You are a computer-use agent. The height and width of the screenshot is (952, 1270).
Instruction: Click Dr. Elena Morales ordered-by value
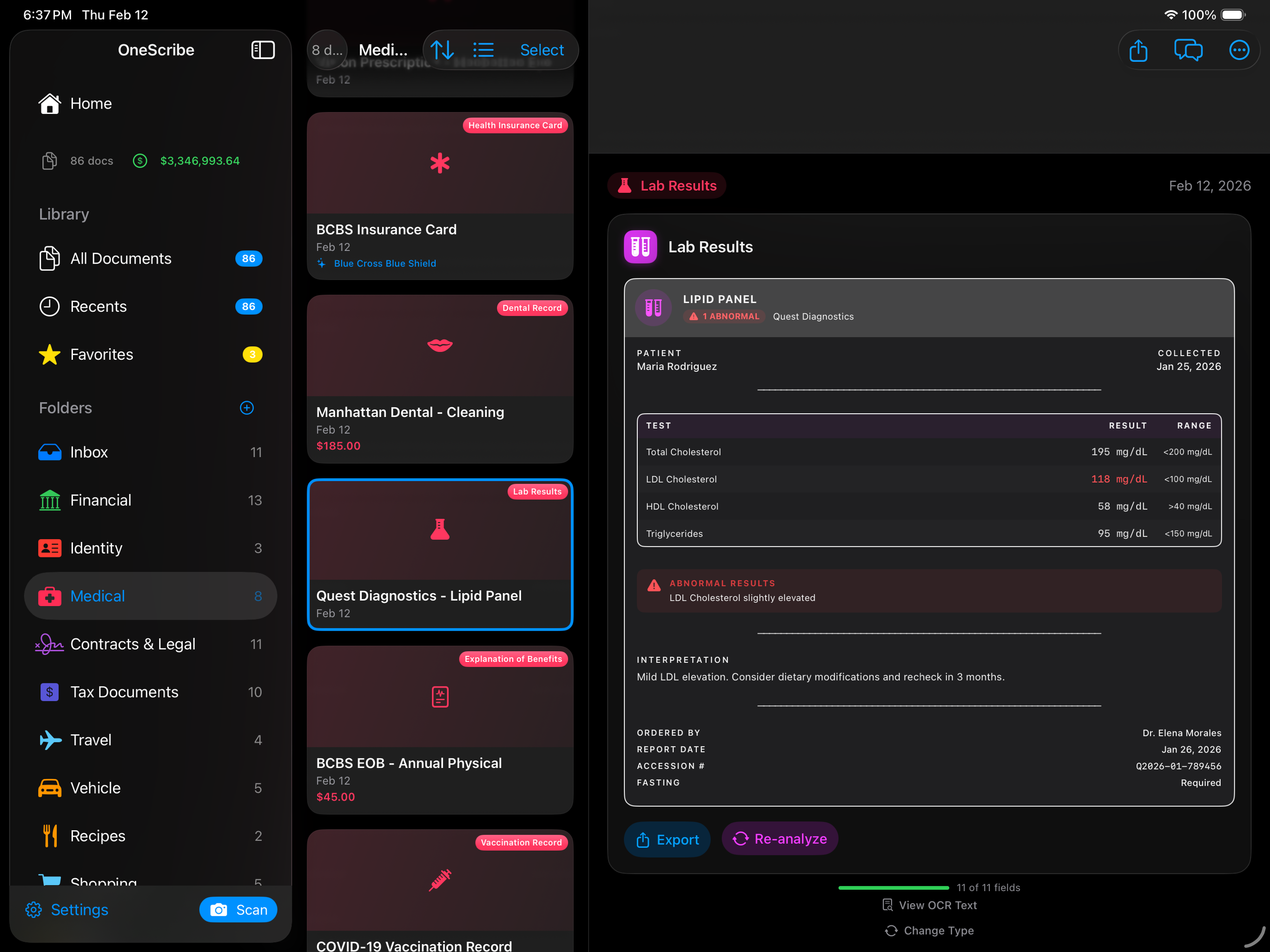pyautogui.click(x=1182, y=733)
